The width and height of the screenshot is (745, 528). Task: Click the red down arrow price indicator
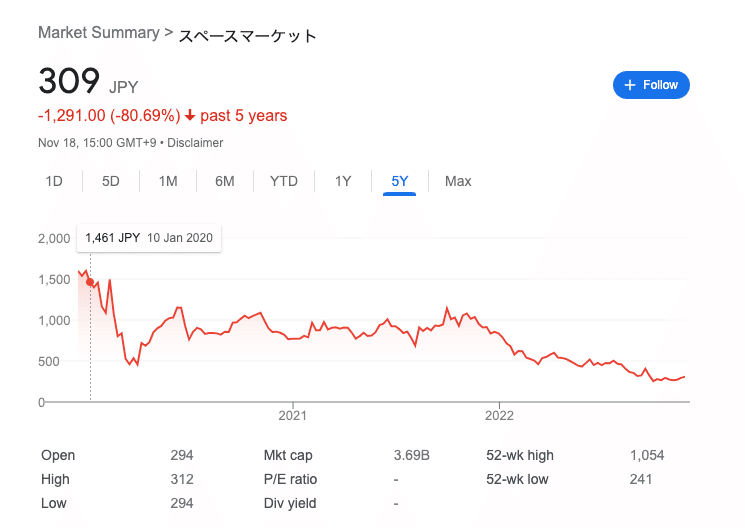[190, 115]
